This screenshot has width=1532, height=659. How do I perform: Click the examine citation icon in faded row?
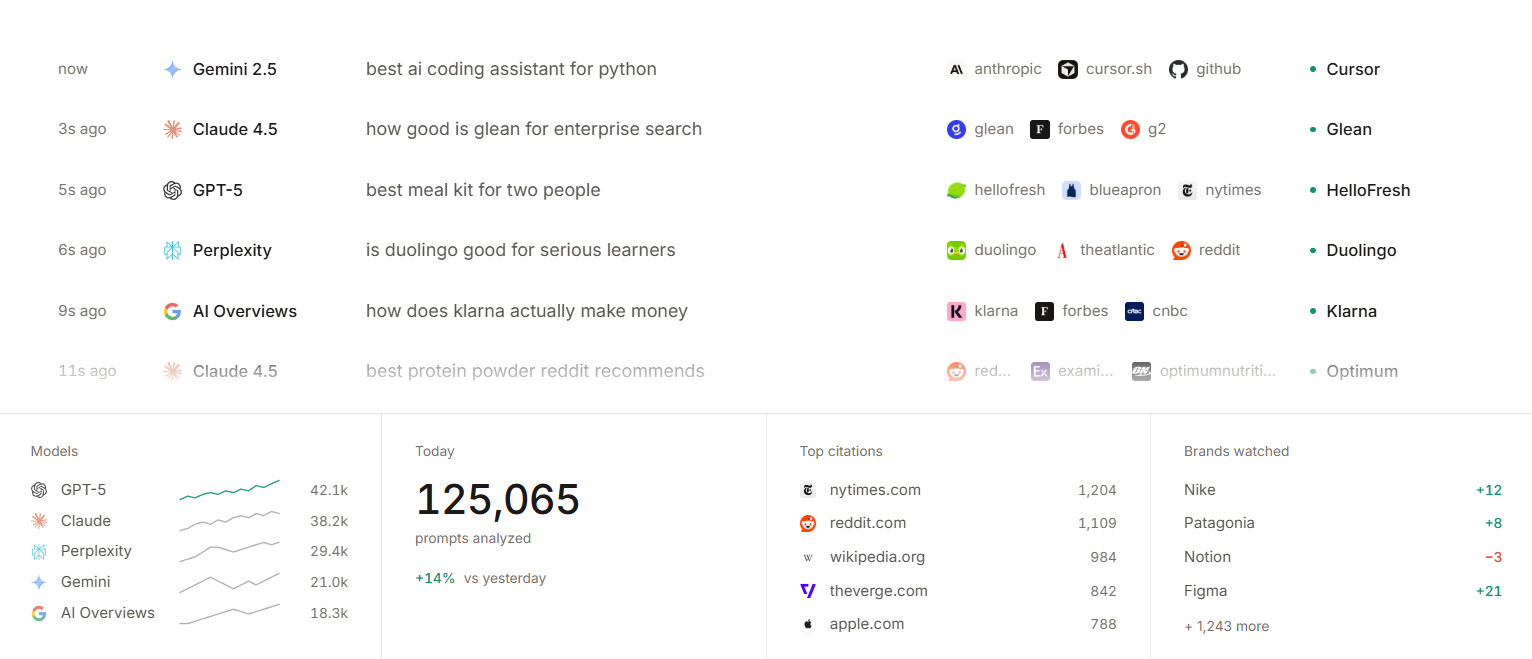tap(1040, 371)
